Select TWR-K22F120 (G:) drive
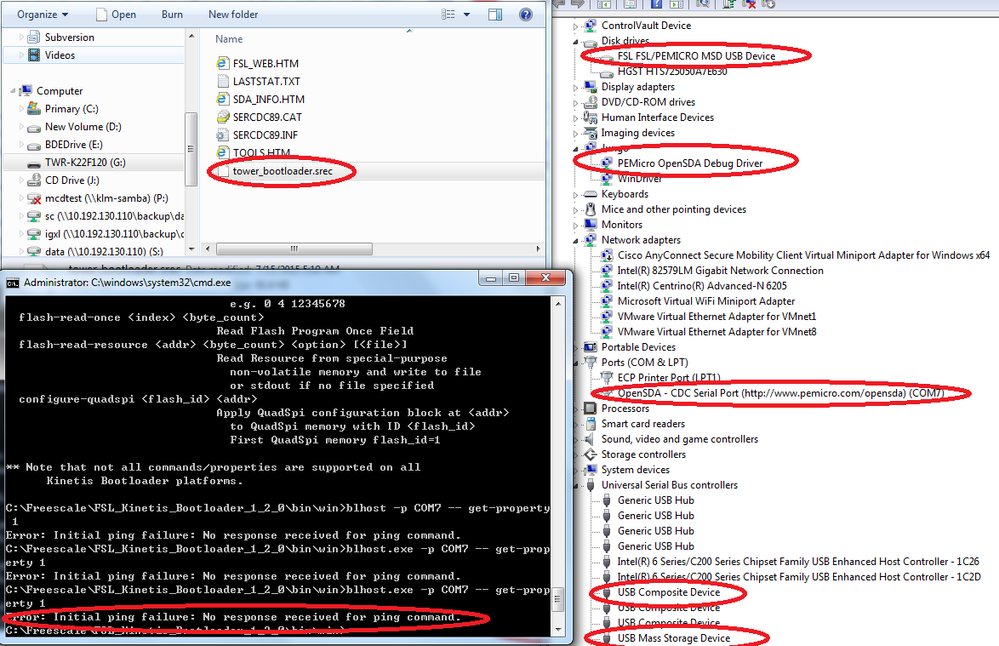Screen dimensions: 999x646 point(85,162)
